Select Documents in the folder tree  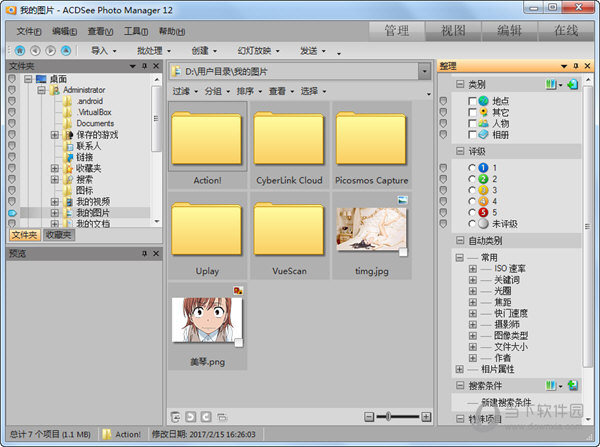click(x=95, y=123)
